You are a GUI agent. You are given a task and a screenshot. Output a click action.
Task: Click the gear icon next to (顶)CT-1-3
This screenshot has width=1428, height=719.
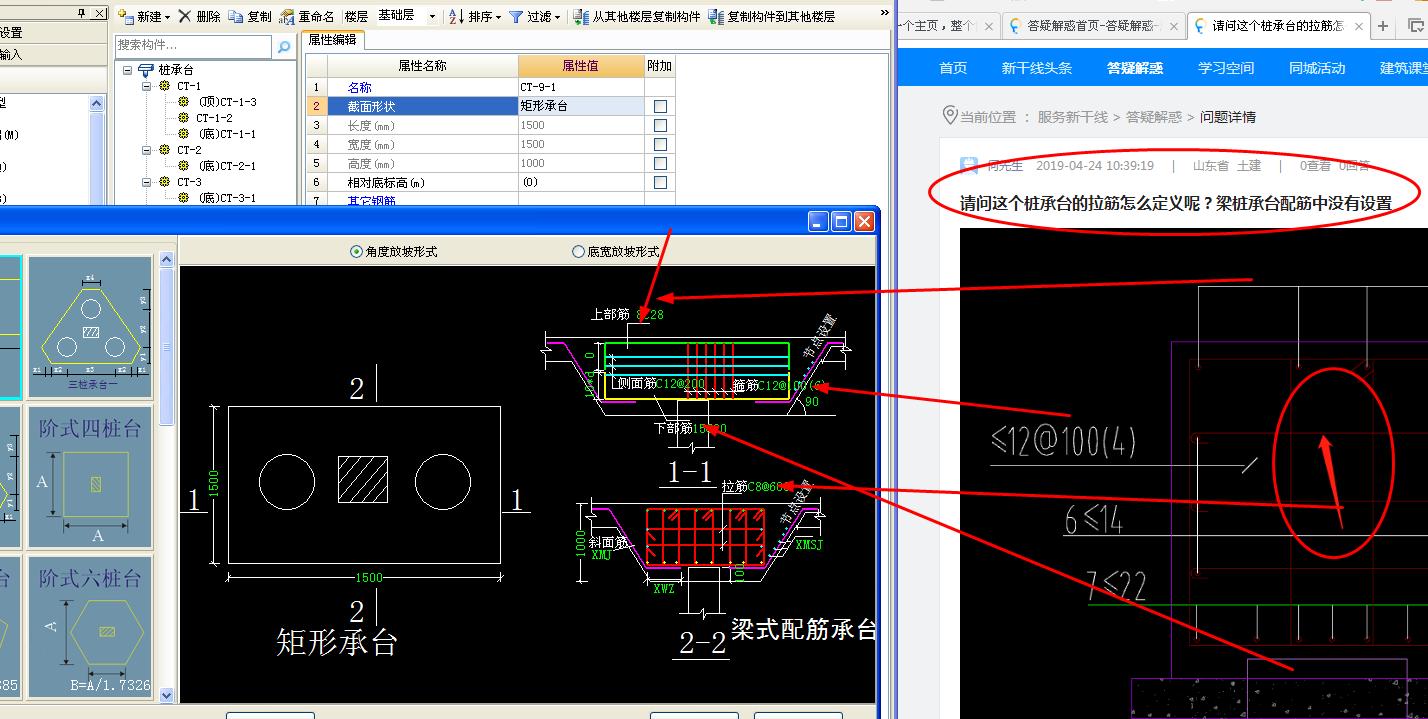183,102
